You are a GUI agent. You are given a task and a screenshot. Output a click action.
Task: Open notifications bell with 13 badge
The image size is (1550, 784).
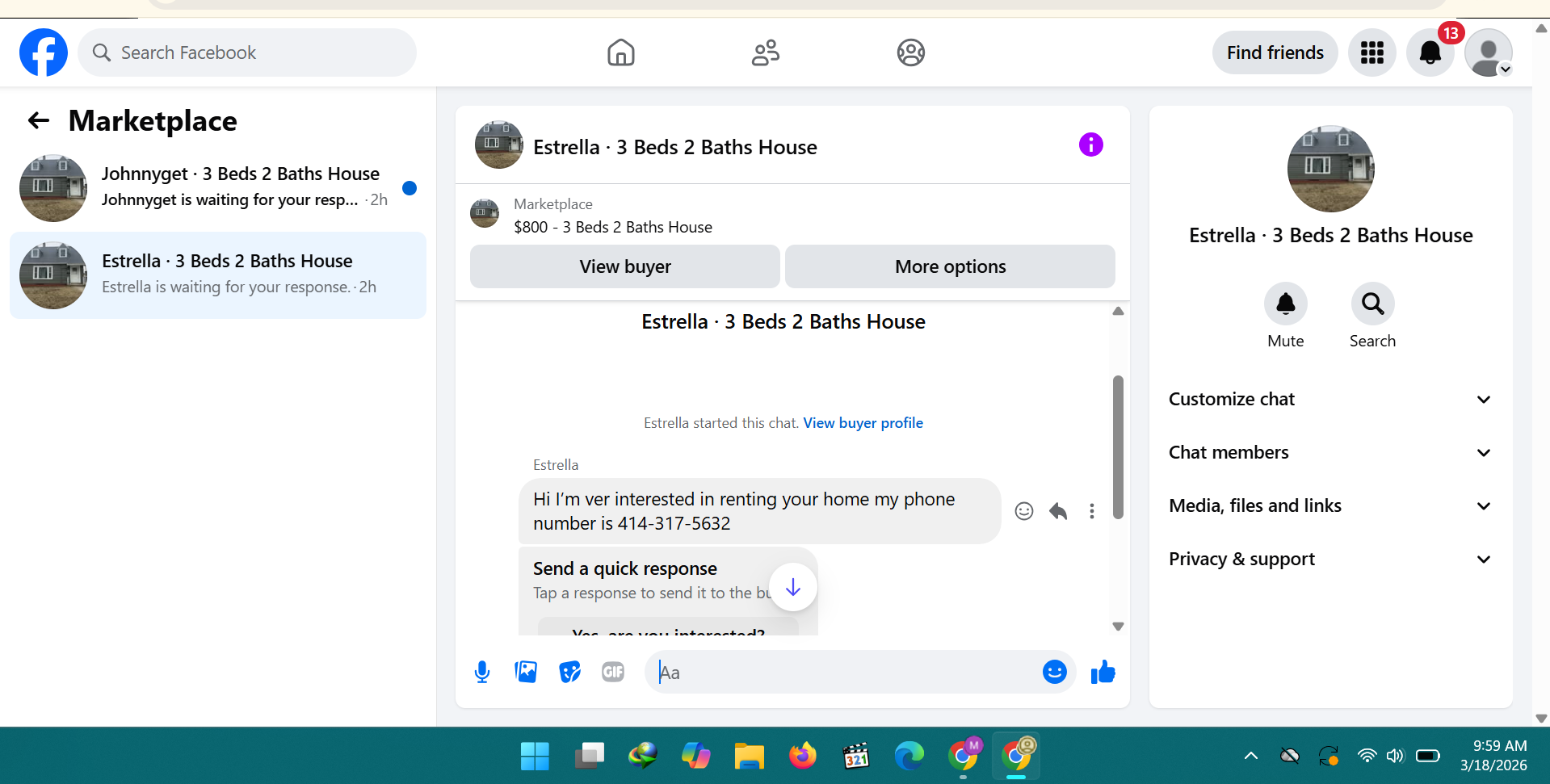click(1430, 52)
